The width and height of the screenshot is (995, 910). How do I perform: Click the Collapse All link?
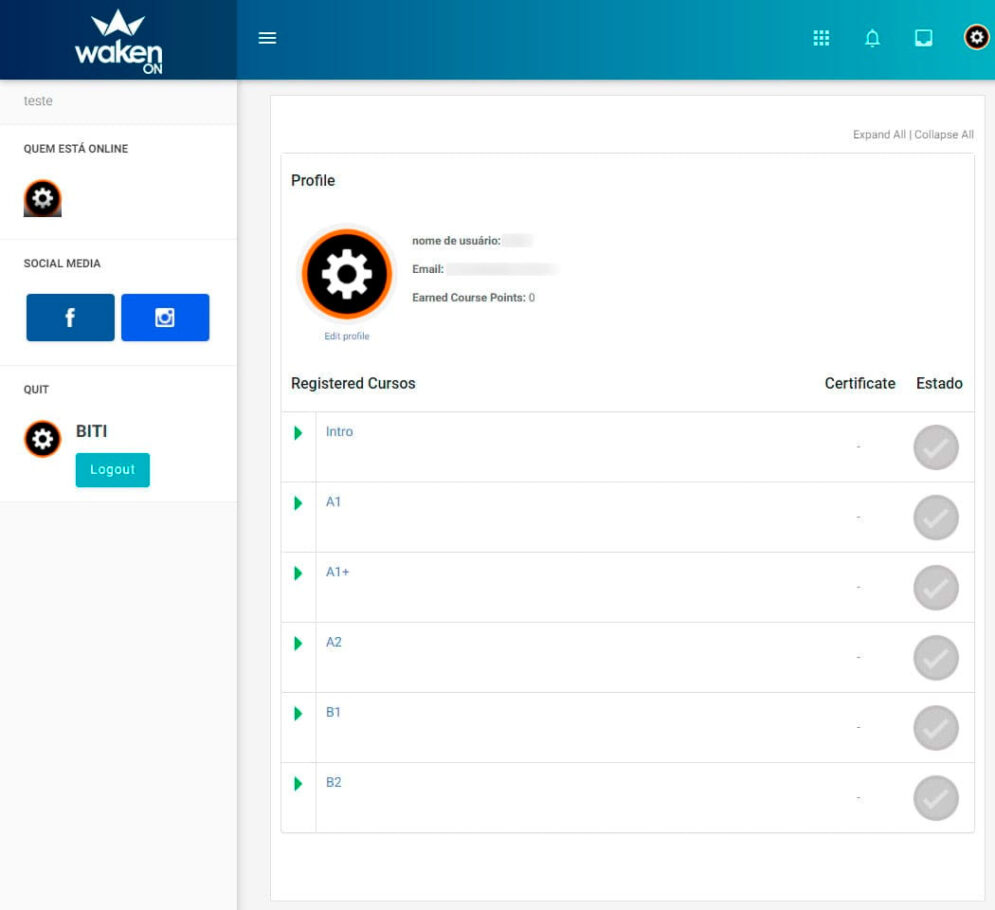pos(944,135)
